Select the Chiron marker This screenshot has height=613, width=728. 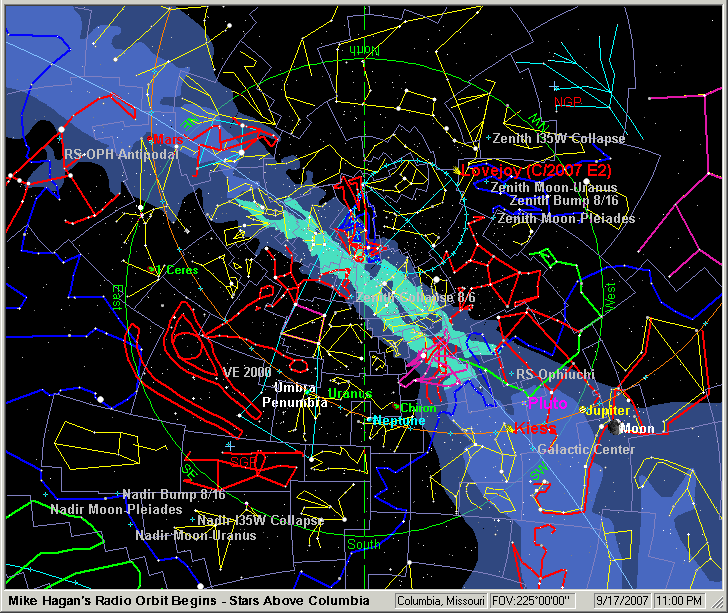point(397,407)
